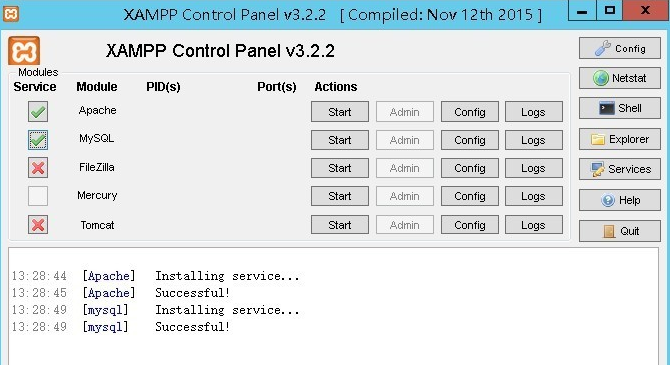Open Explorer with the folder icon

[620, 139]
